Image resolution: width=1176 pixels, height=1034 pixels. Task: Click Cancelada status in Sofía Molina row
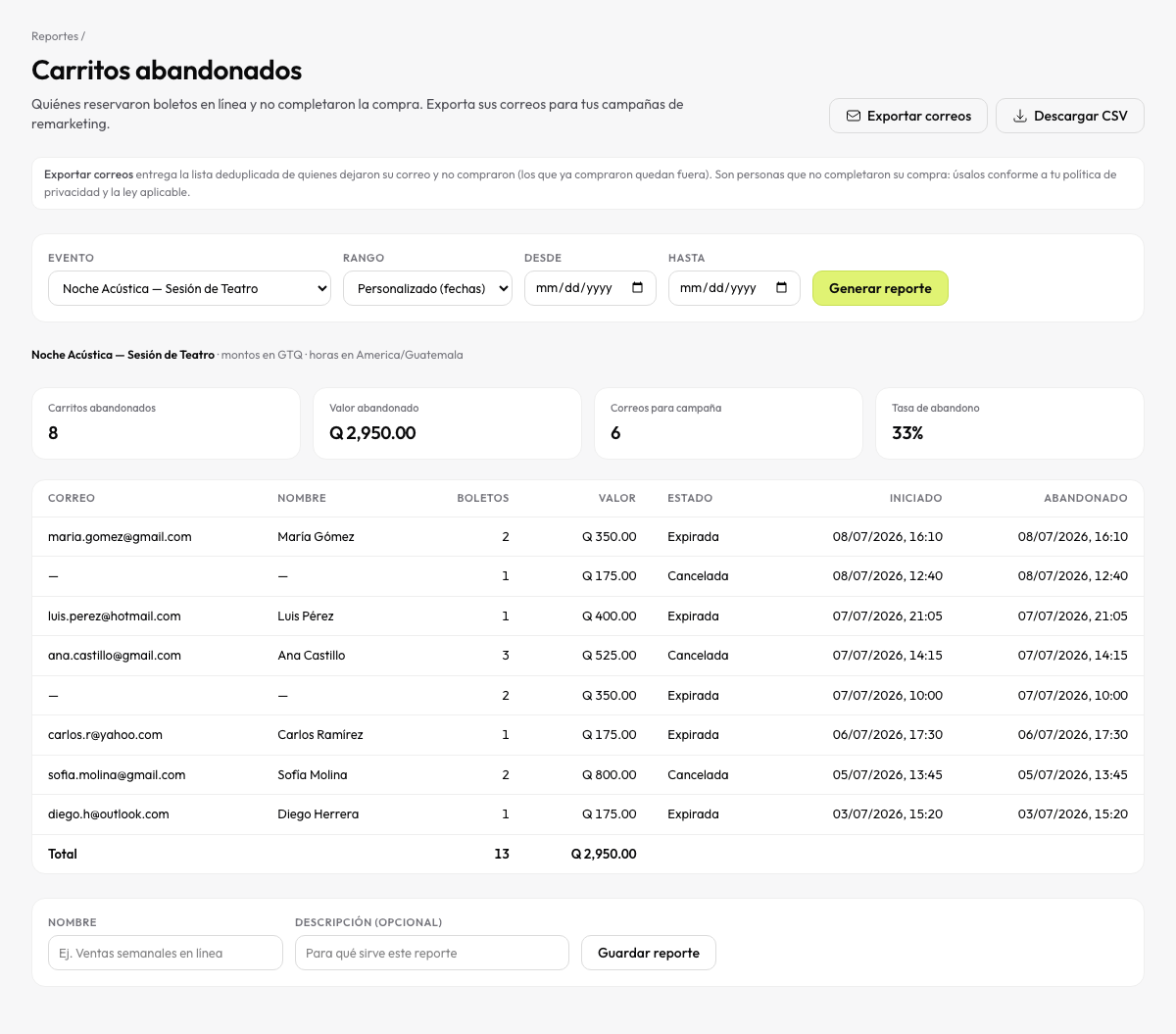pos(698,775)
